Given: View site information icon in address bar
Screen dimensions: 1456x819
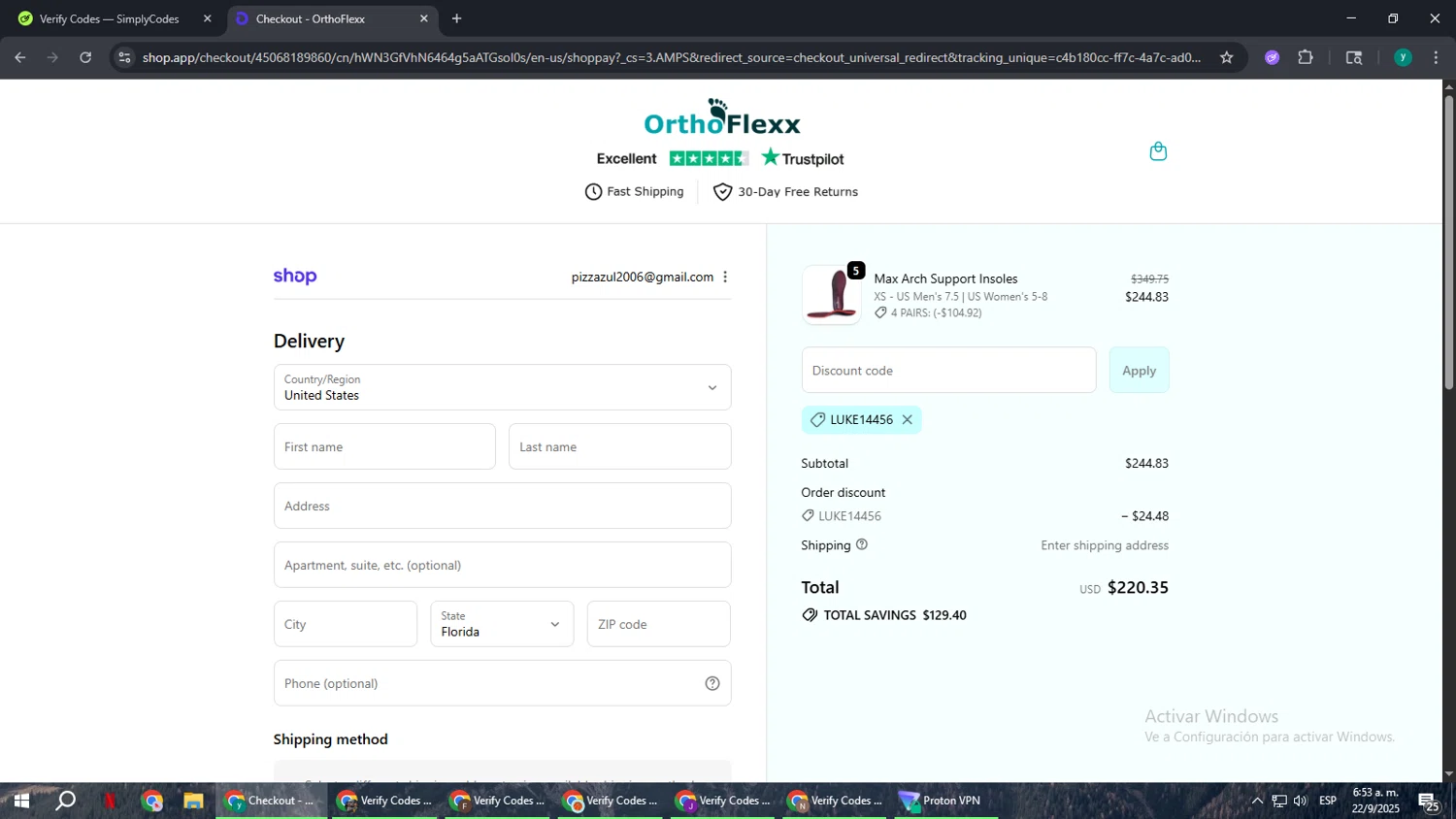Looking at the screenshot, I should click(x=124, y=57).
